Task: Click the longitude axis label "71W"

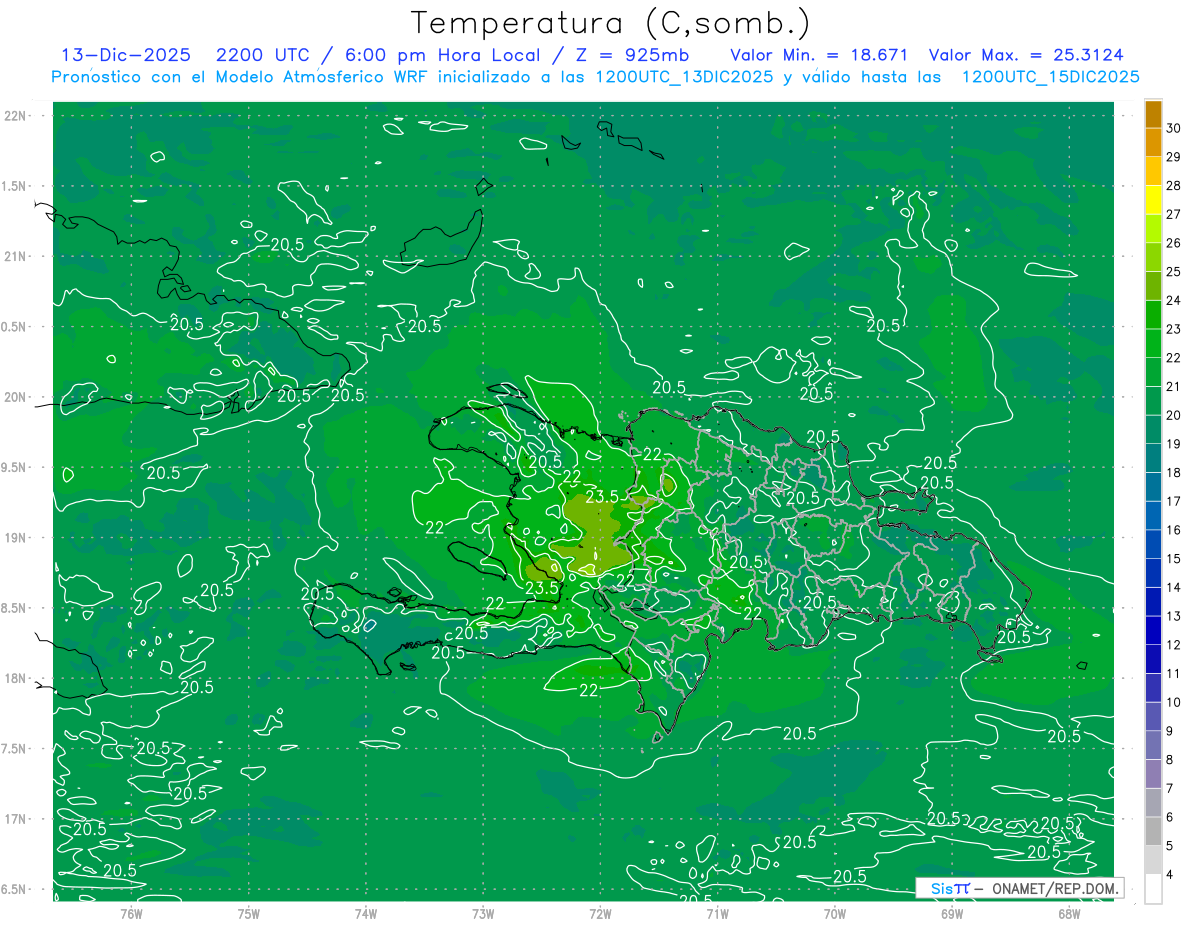Action: 717,913
